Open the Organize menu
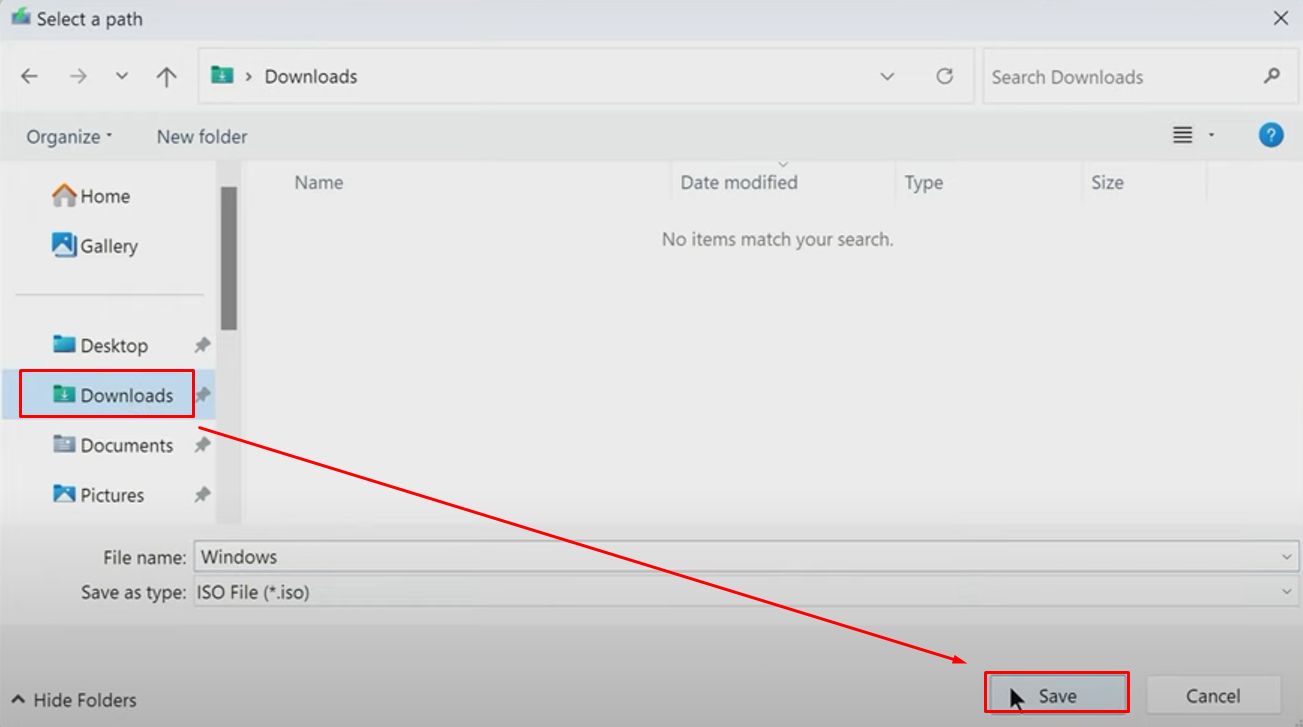Image resolution: width=1303 pixels, height=727 pixels. pos(69,137)
